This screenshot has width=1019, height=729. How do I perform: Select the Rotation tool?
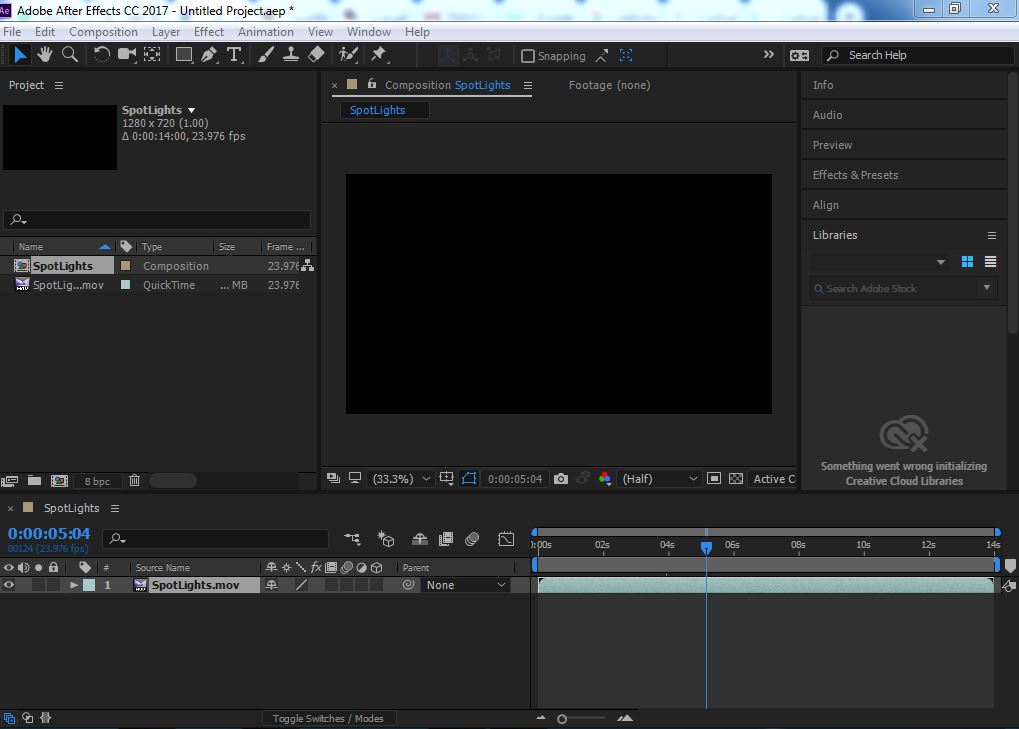pyautogui.click(x=101, y=55)
